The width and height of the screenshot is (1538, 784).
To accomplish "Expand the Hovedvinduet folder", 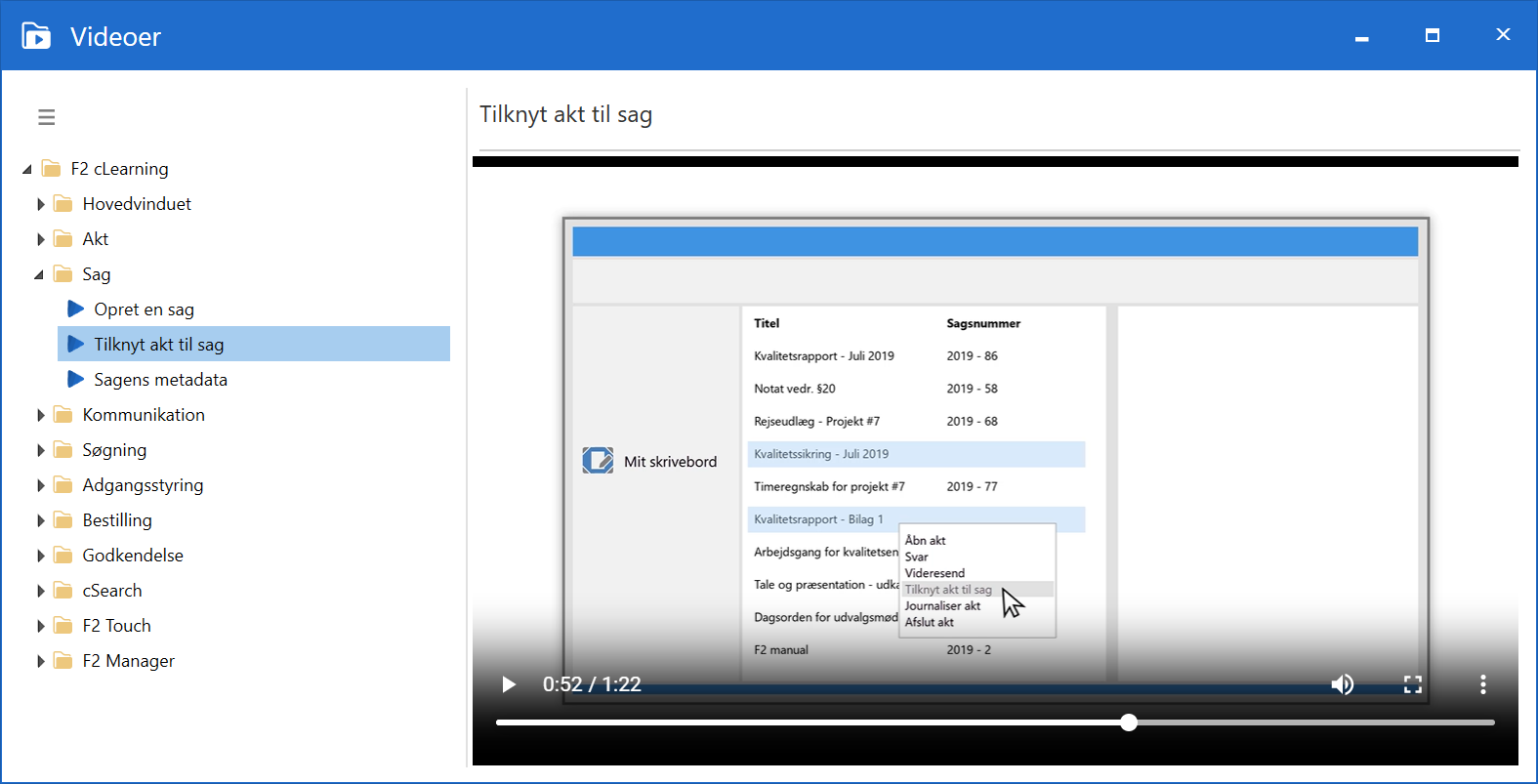I will (x=41, y=204).
